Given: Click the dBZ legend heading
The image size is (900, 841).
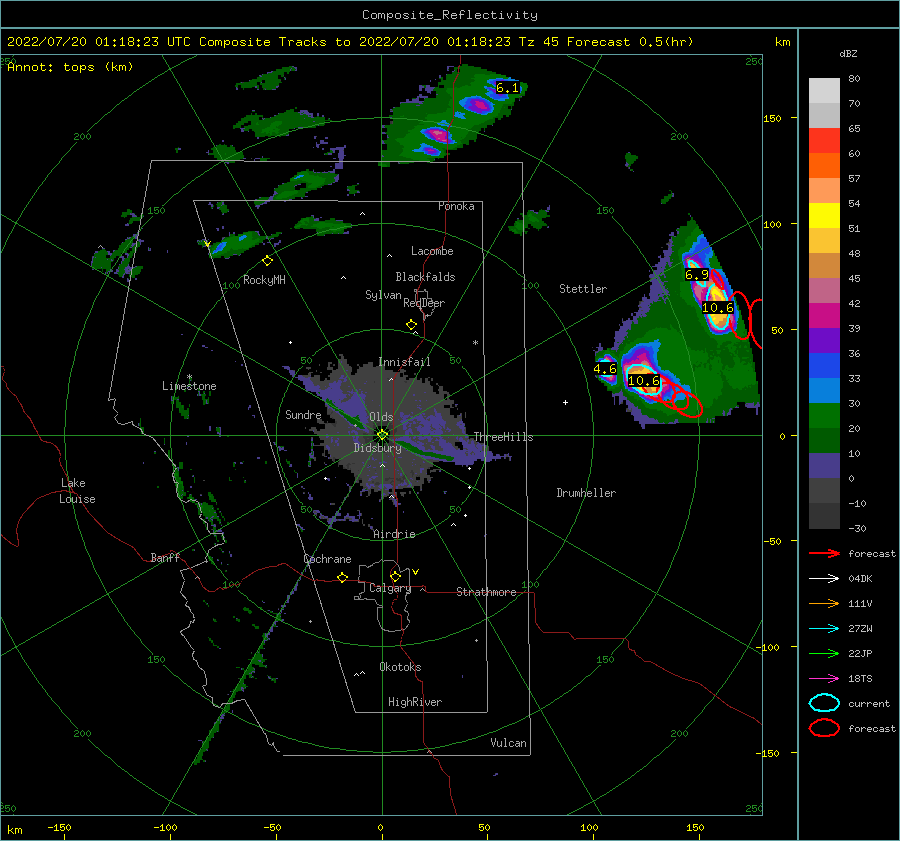Looking at the screenshot, I should tap(848, 53).
